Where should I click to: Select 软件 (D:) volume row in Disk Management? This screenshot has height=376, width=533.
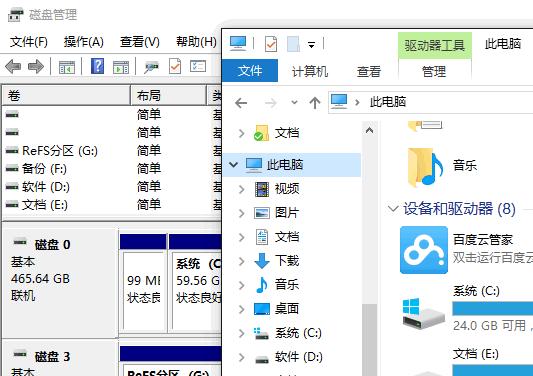coord(46,186)
